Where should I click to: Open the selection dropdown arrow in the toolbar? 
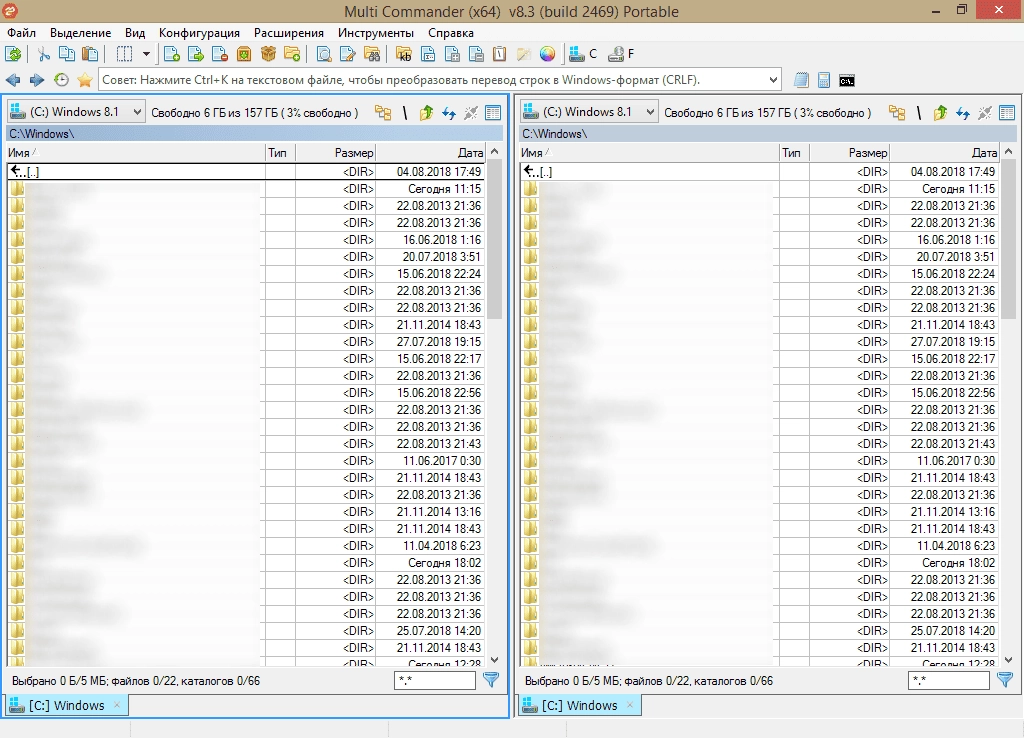coord(146,54)
